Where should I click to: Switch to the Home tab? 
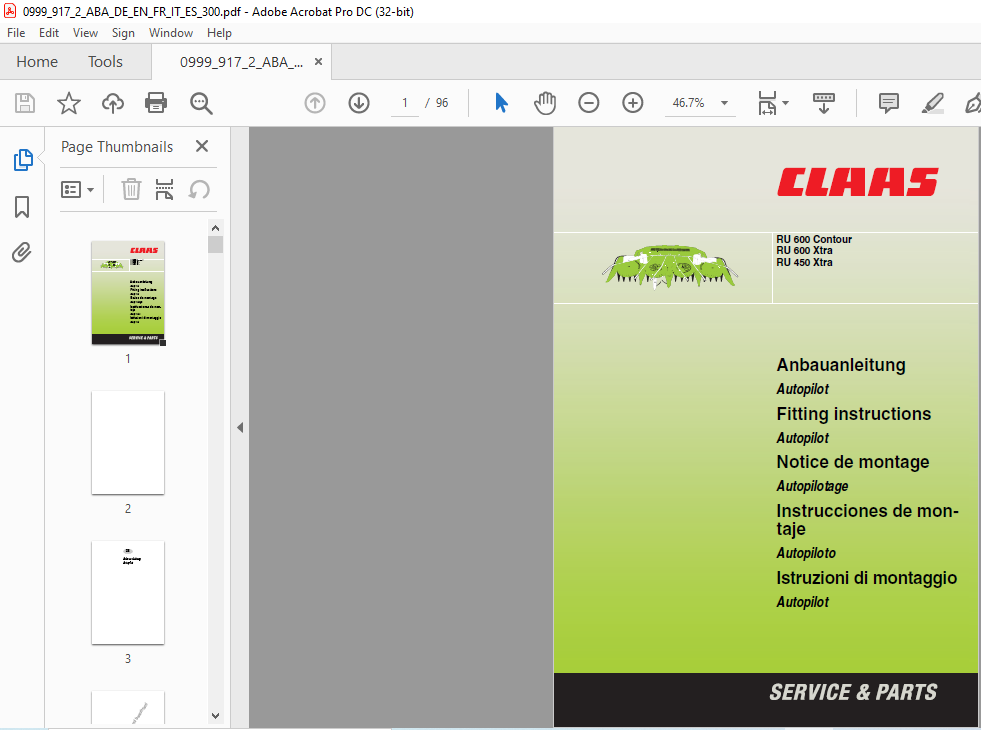pos(37,62)
